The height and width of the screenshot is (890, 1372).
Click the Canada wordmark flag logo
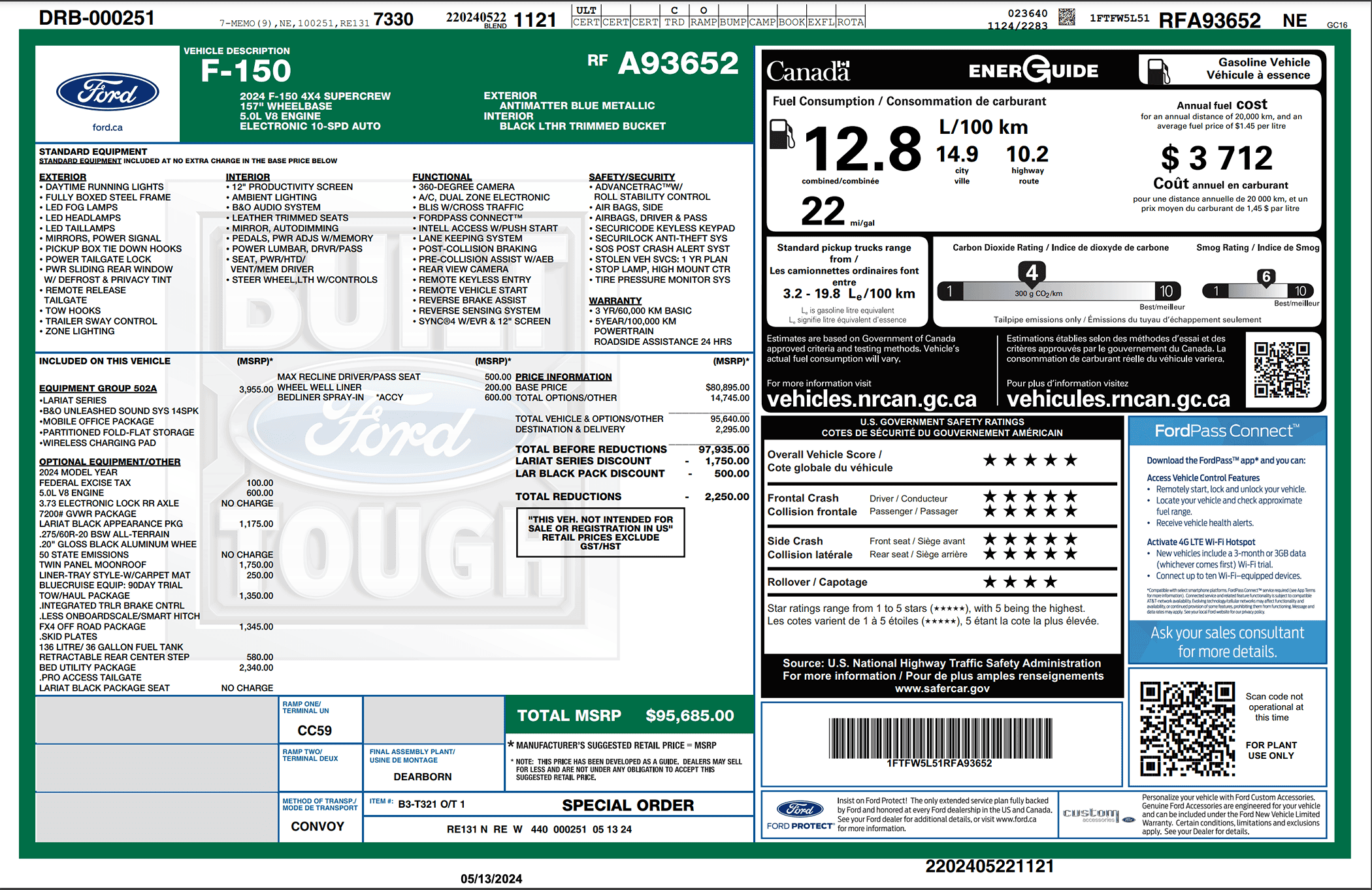(808, 70)
